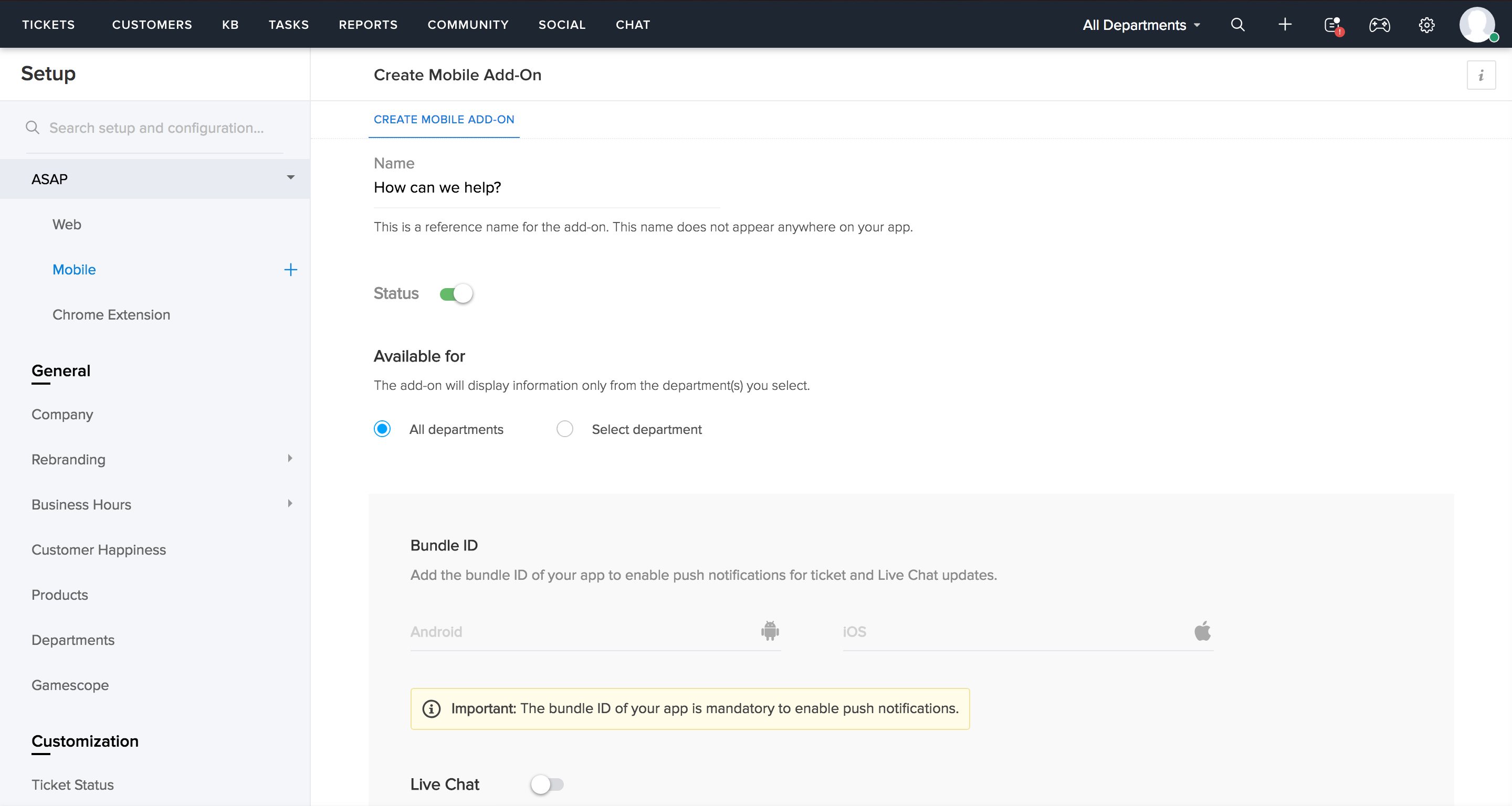Click the Android bundle ID field
Image resolution: width=1512 pixels, height=806 pixels.
[581, 632]
